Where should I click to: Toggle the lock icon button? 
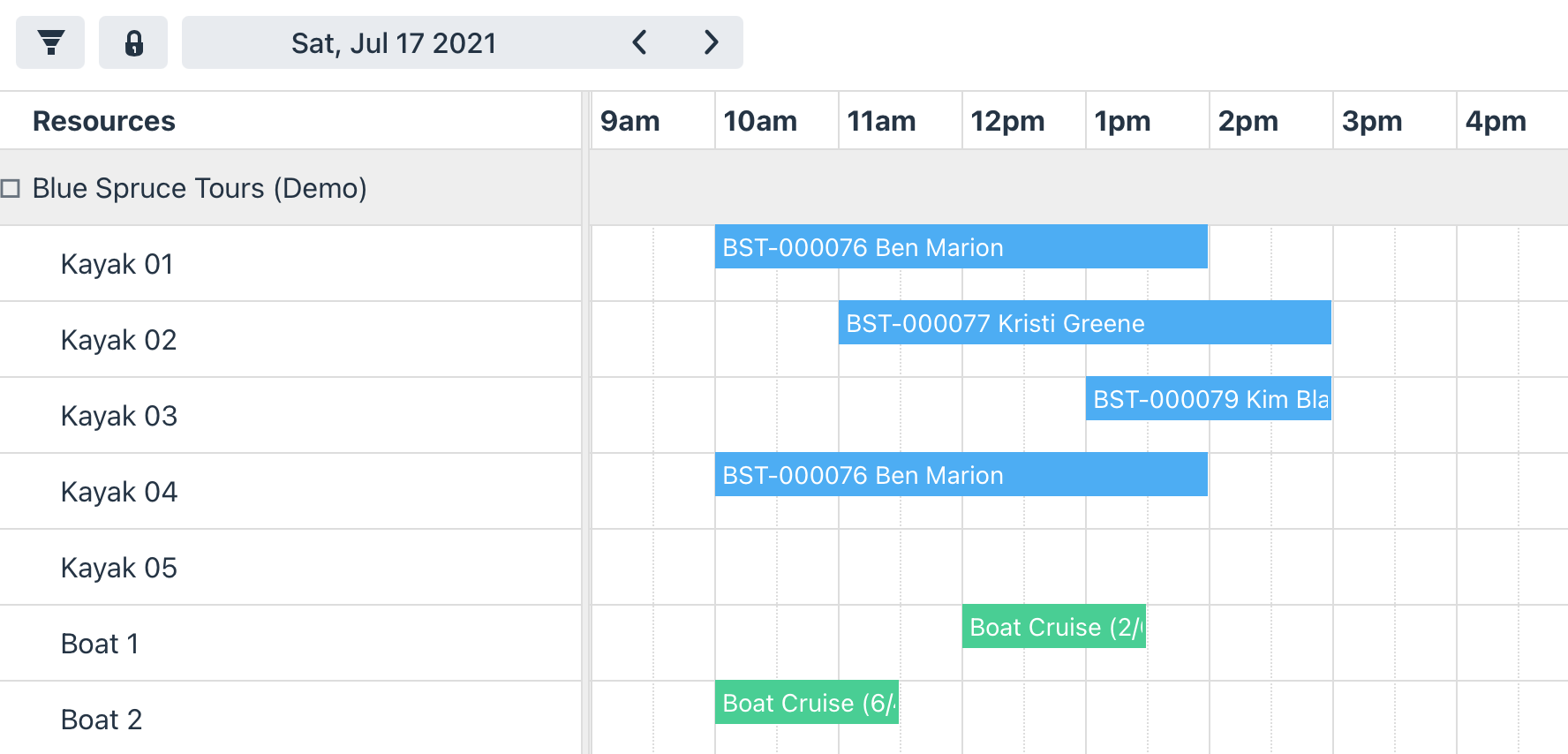point(133,42)
